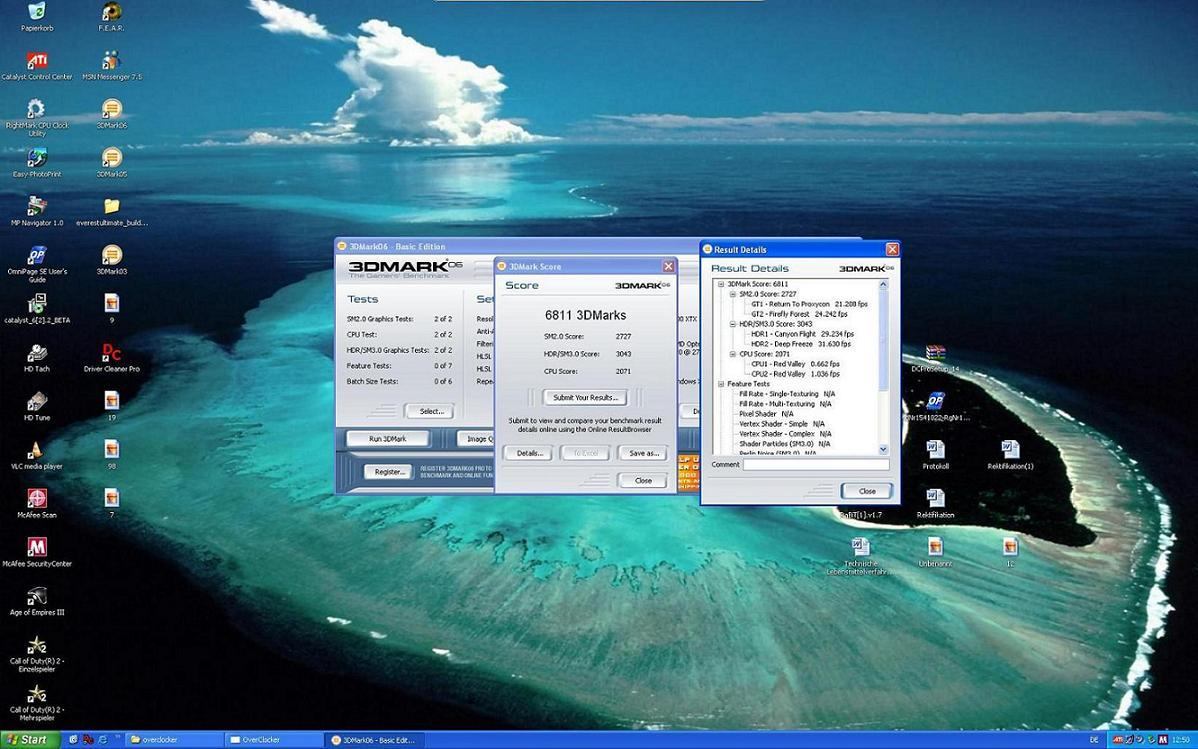Collapse the SM2.0 Score: 2727 node

pos(733,293)
